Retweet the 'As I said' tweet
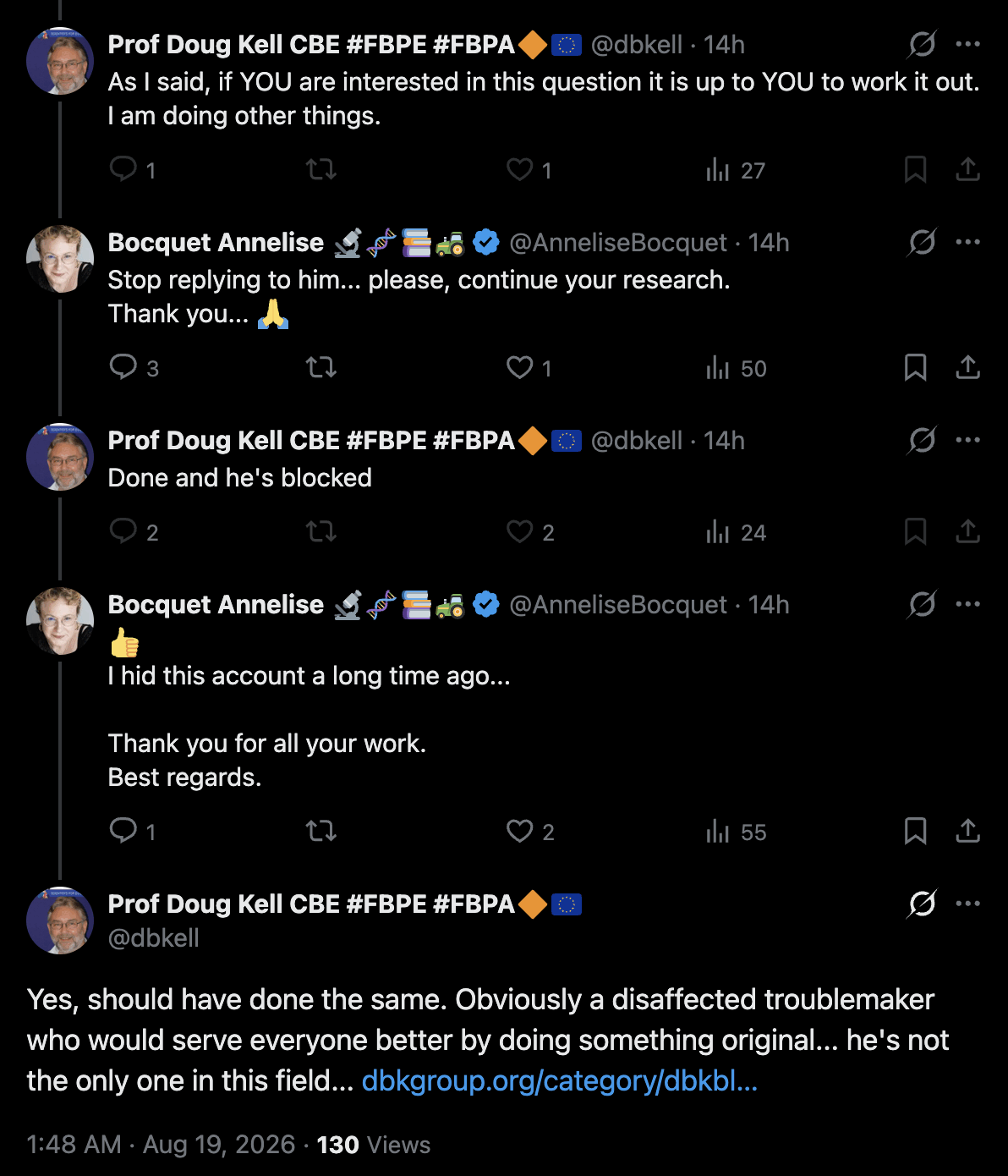This screenshot has height=1176, width=1008. pos(320,169)
